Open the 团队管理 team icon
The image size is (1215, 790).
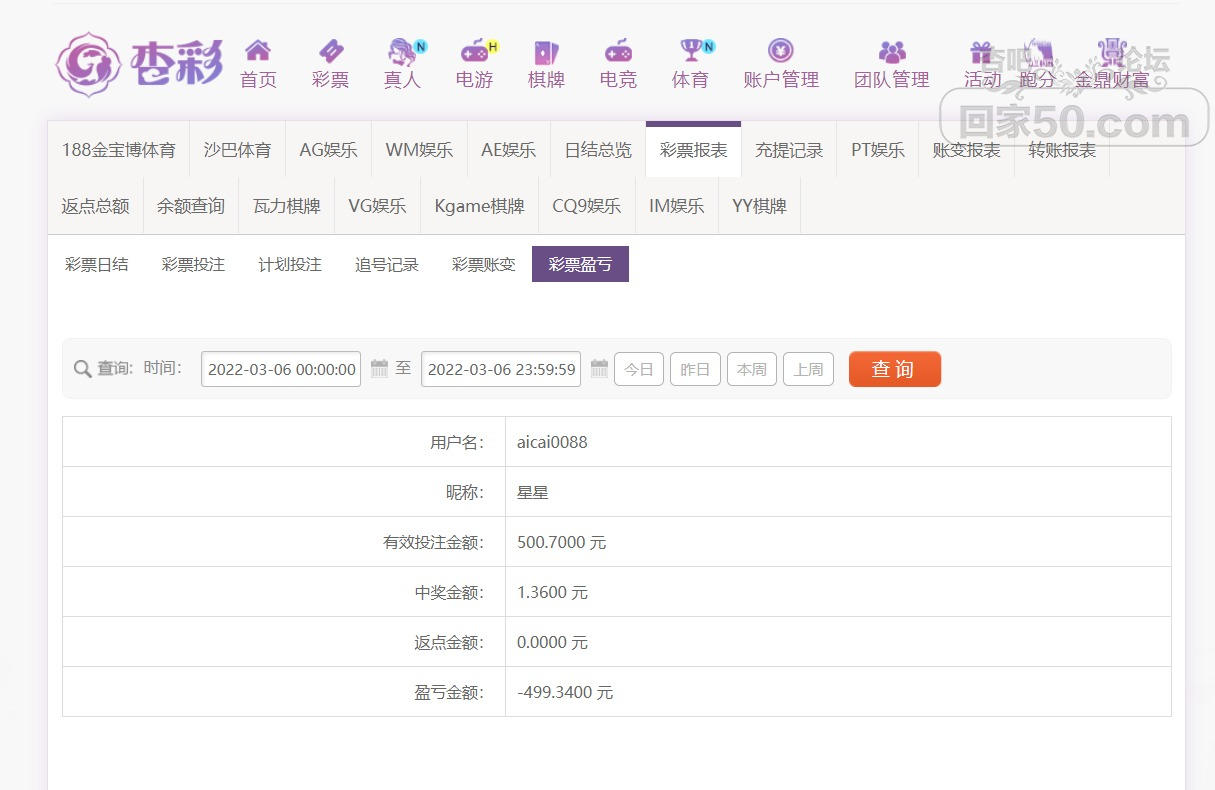point(891,51)
